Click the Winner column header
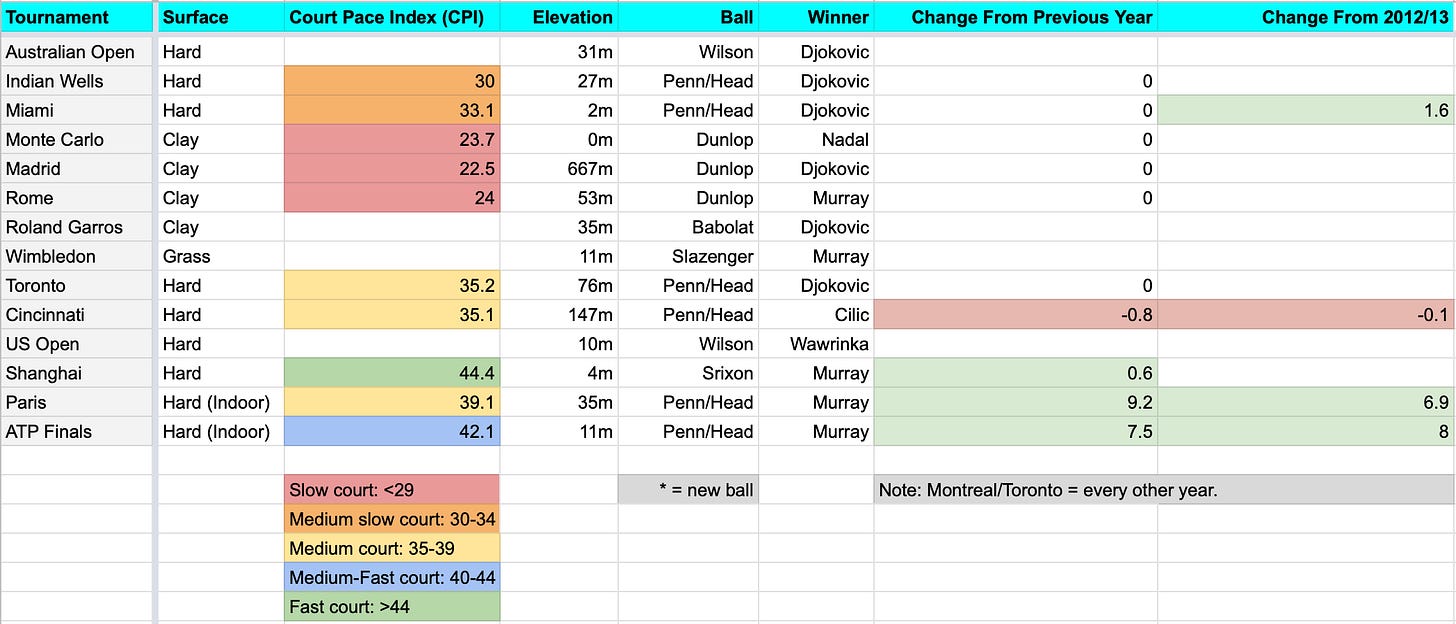This screenshot has width=1456, height=624. [x=816, y=17]
